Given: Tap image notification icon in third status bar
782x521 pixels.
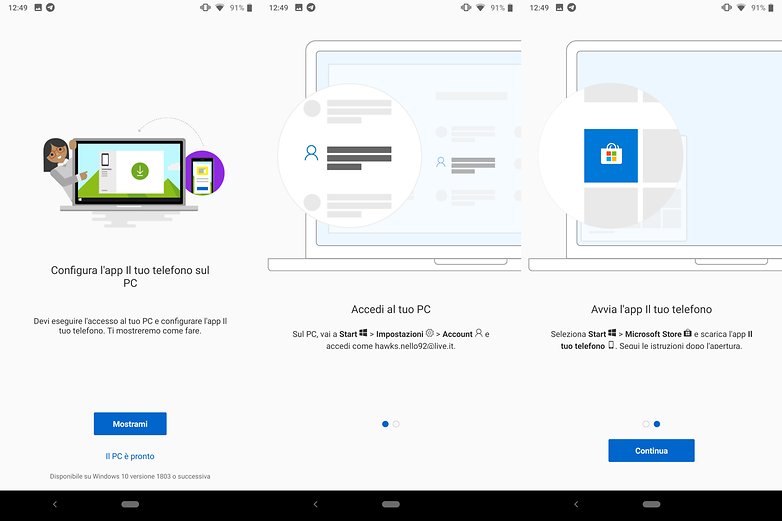Looking at the screenshot, I should click(559, 7).
